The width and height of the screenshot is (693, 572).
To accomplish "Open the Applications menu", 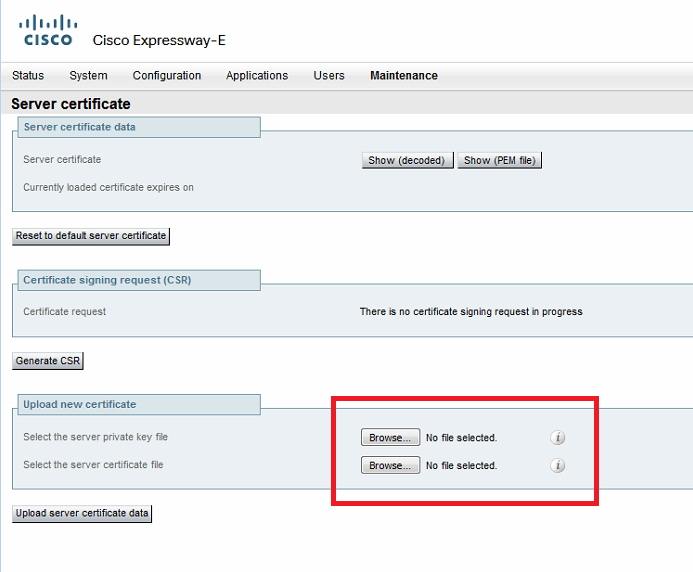I will 257,76.
